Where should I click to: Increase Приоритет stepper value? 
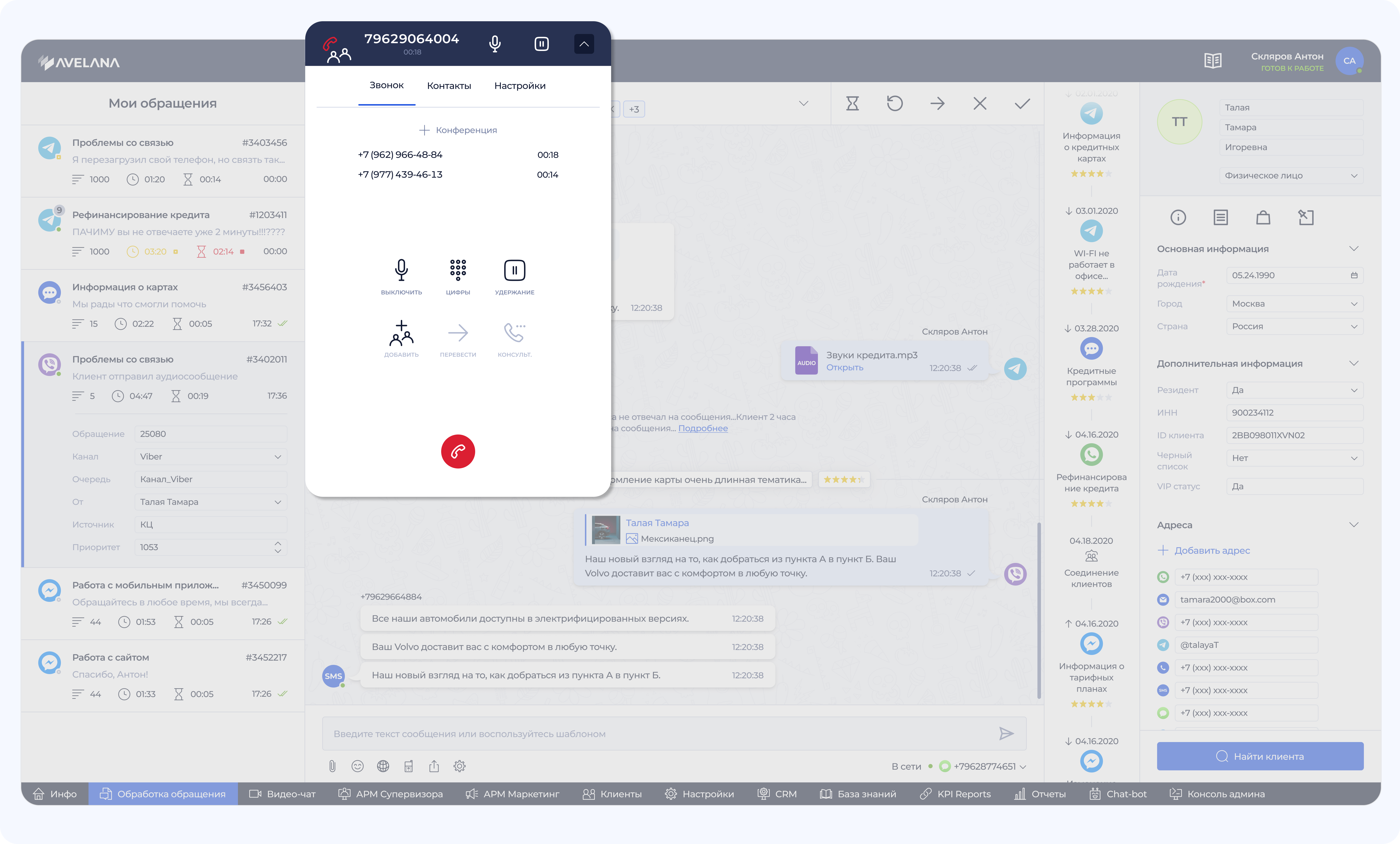(278, 543)
